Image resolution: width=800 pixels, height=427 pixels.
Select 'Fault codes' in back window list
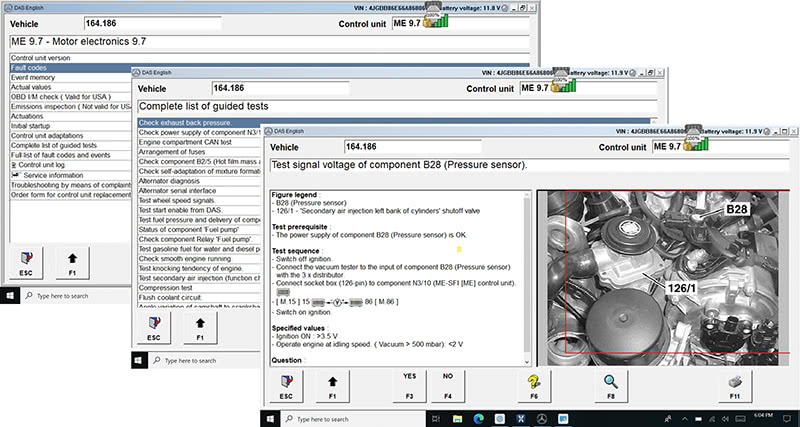(70, 68)
